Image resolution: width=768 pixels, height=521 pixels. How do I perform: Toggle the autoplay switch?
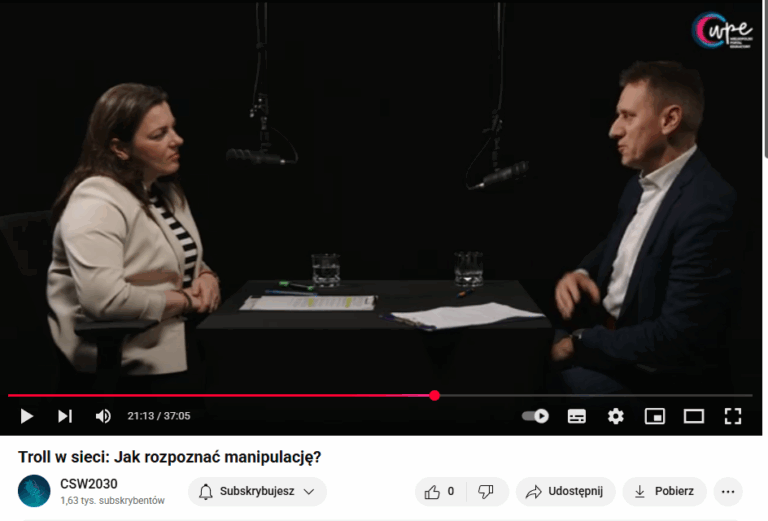pyautogui.click(x=535, y=416)
